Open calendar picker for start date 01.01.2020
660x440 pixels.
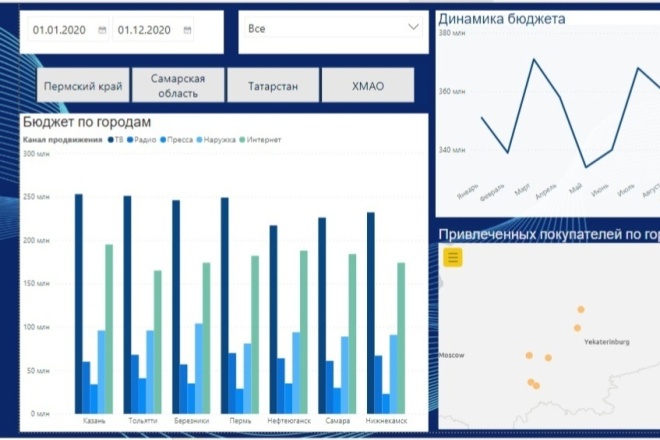(102, 30)
